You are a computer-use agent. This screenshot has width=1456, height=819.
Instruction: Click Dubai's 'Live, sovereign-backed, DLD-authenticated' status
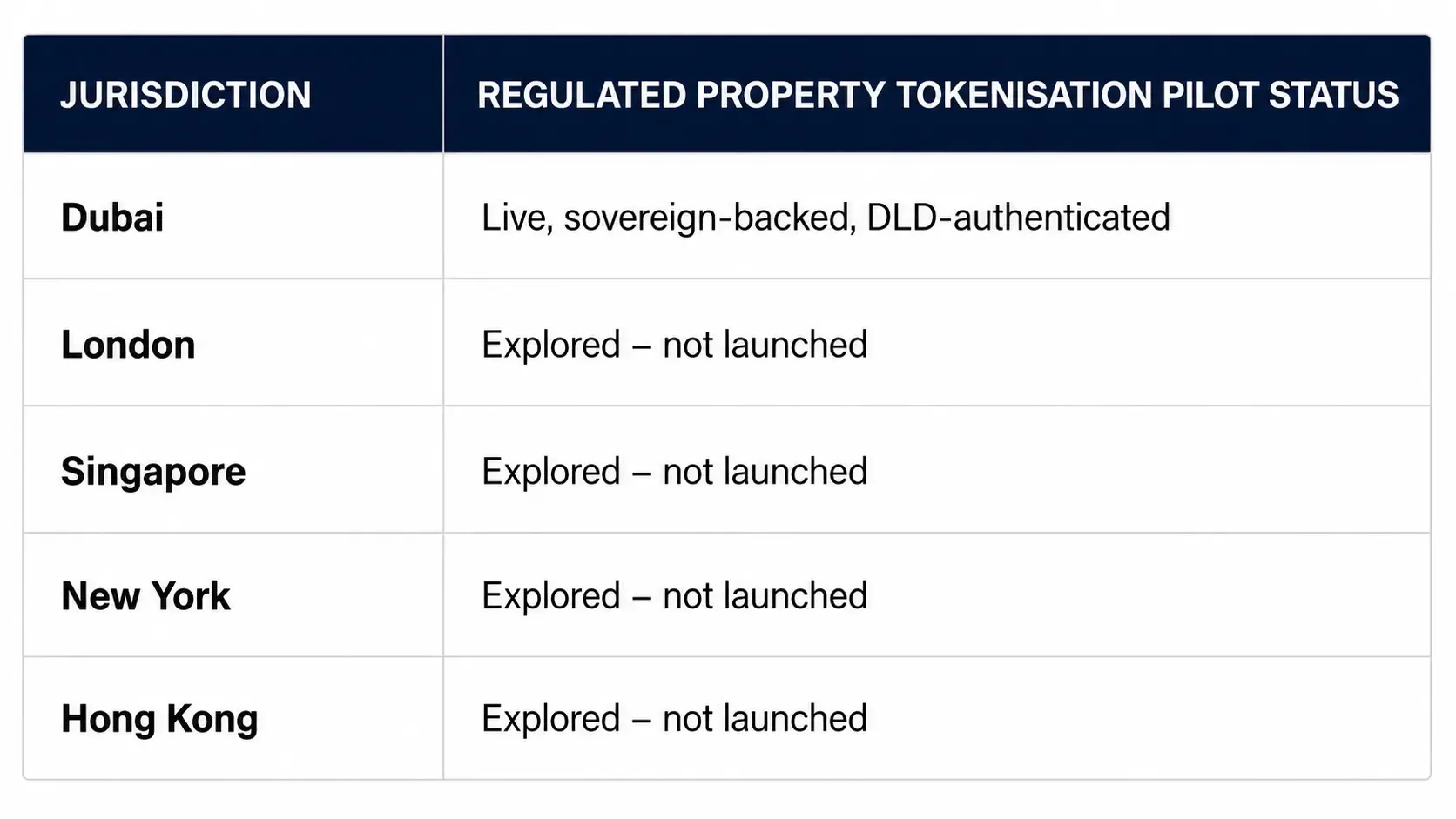coord(826,218)
